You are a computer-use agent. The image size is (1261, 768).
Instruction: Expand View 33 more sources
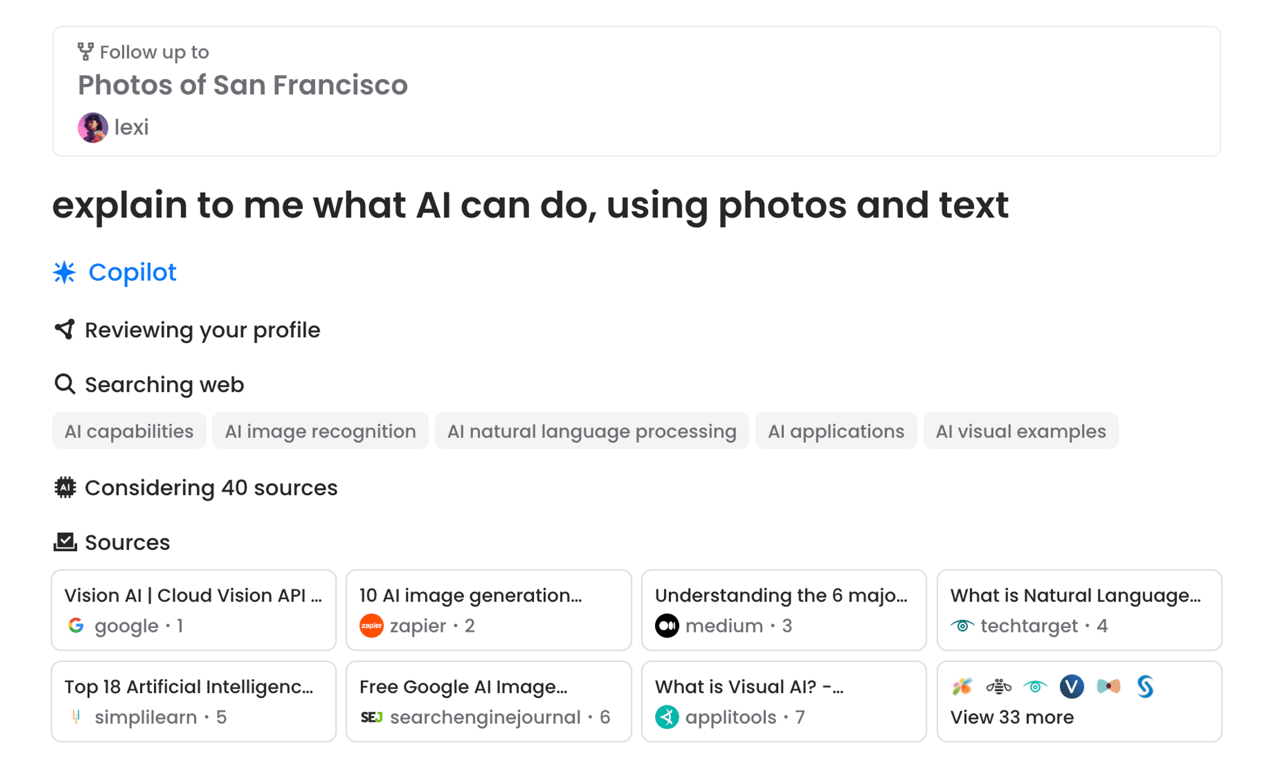click(1013, 716)
